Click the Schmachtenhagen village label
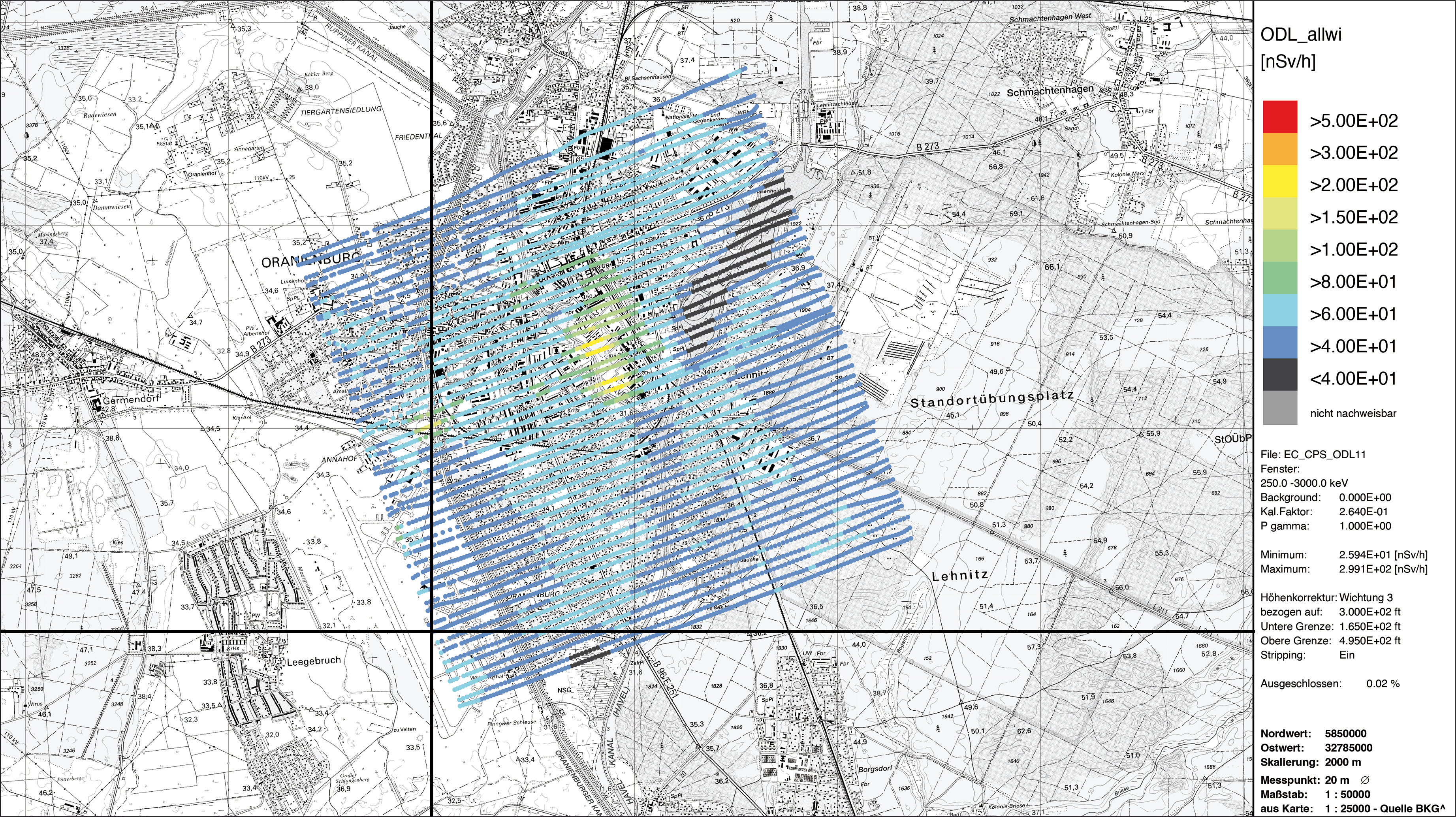Screen dimensions: 1456x817 [x=1050, y=90]
